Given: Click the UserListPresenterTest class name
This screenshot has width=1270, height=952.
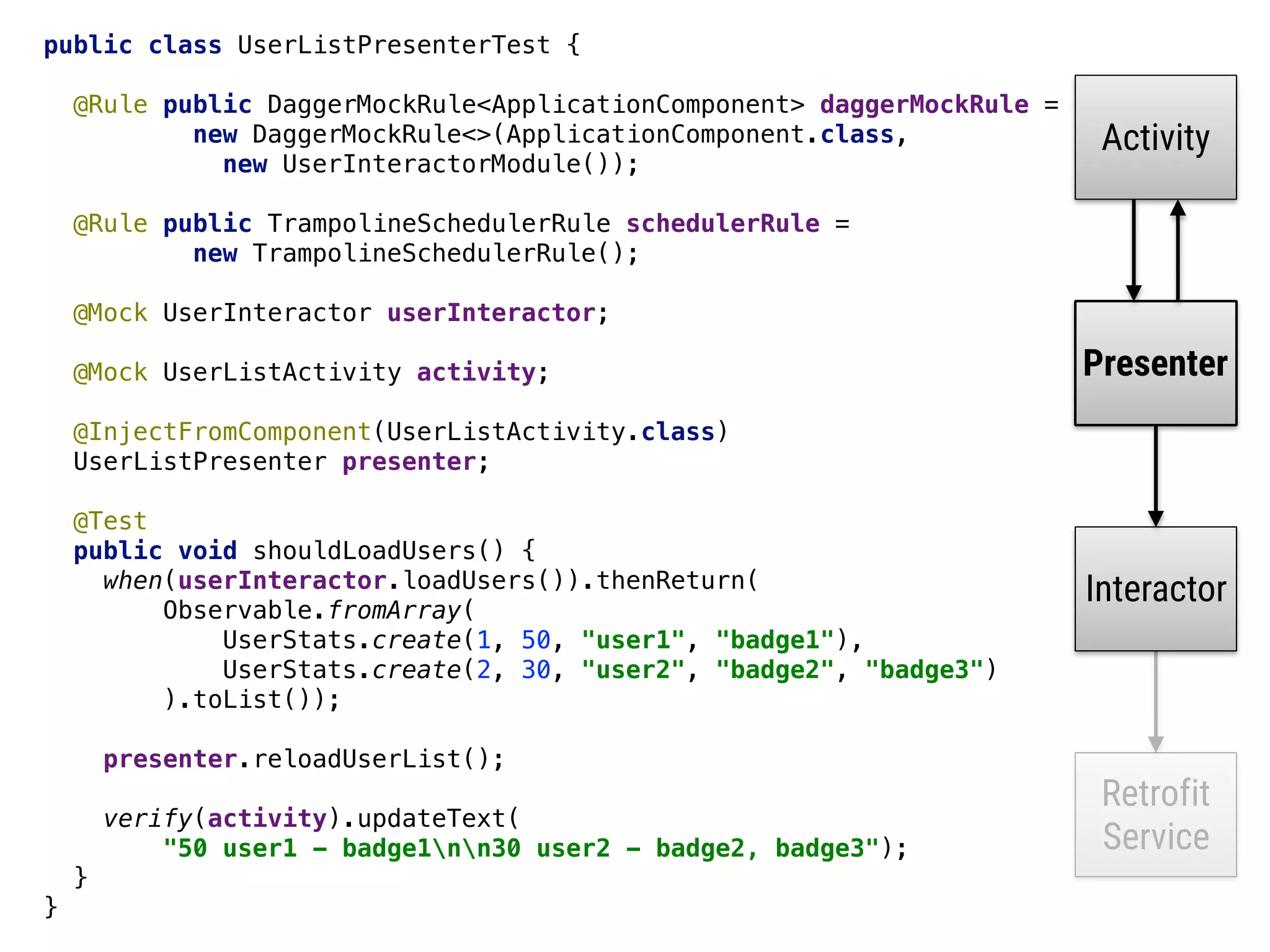Looking at the screenshot, I should coord(394,45).
